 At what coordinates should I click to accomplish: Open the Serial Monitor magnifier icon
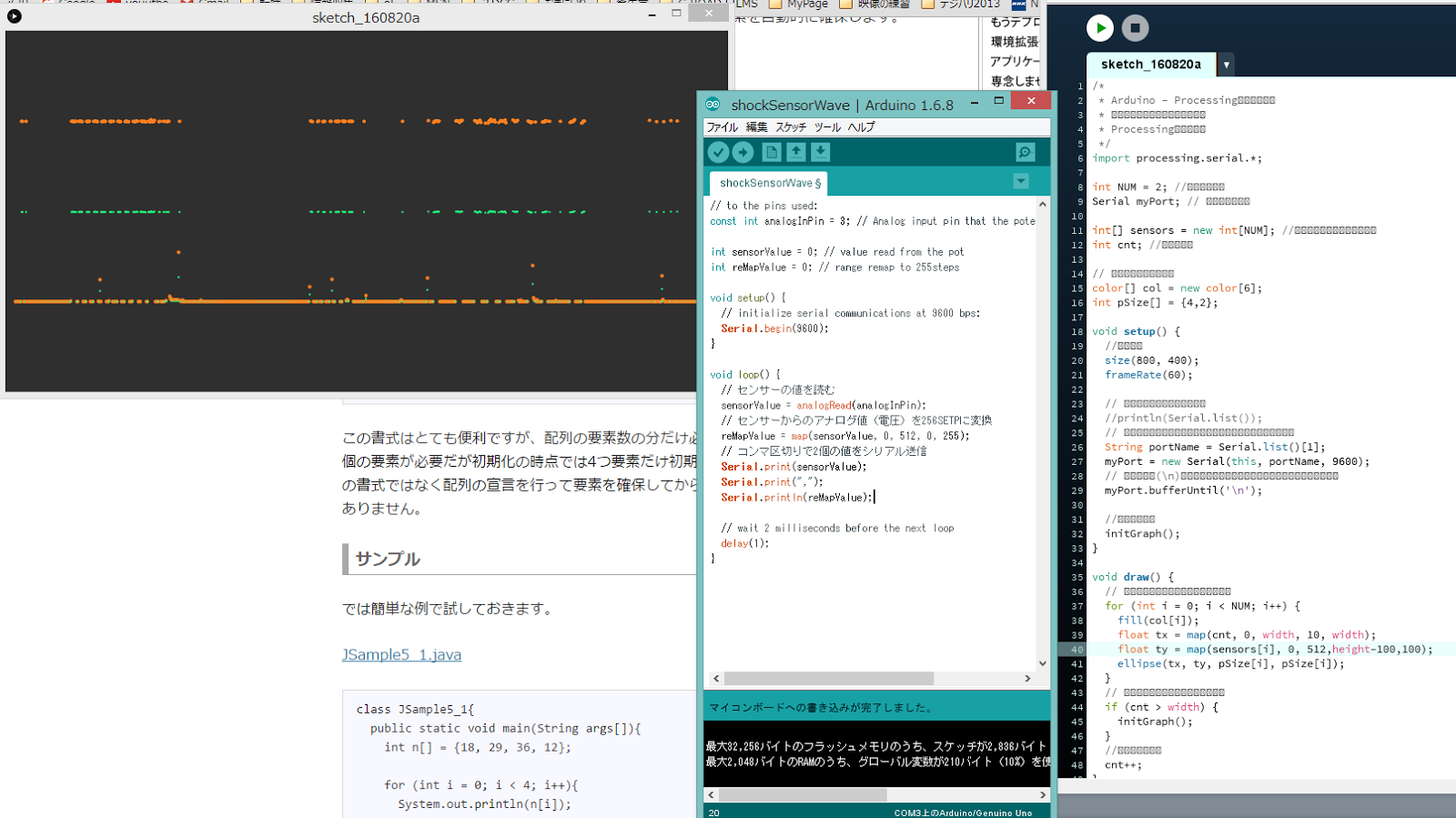[1025, 152]
